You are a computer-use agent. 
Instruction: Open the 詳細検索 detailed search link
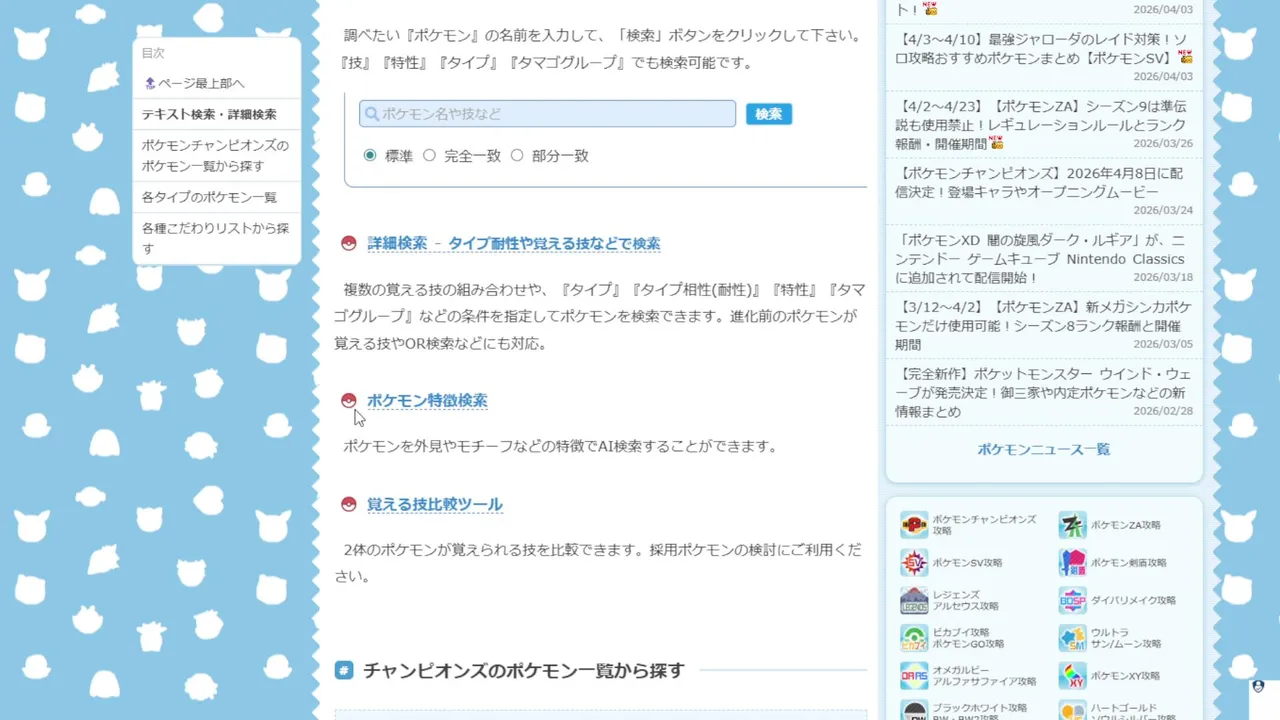[x=513, y=243]
